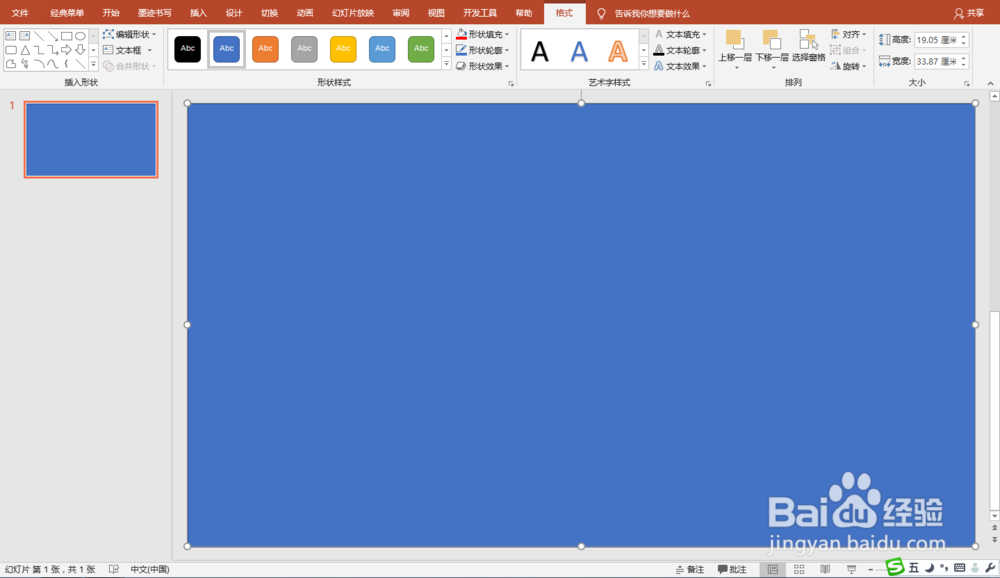Open Shape Fill (形状填充) dropdown
1000x578 pixels.
click(x=483, y=34)
